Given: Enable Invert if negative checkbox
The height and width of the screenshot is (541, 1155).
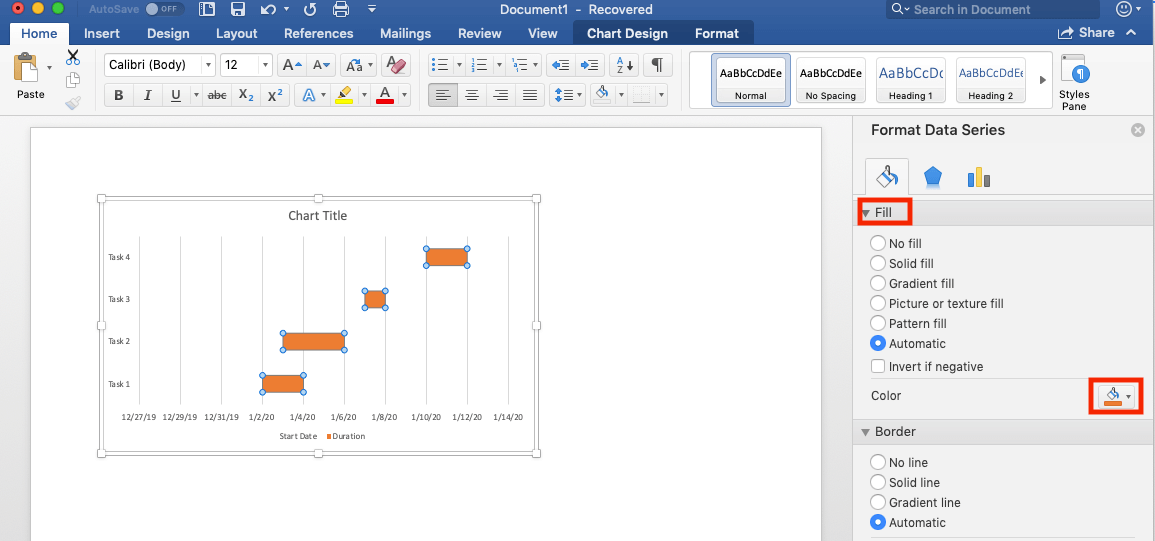Looking at the screenshot, I should pyautogui.click(x=878, y=367).
